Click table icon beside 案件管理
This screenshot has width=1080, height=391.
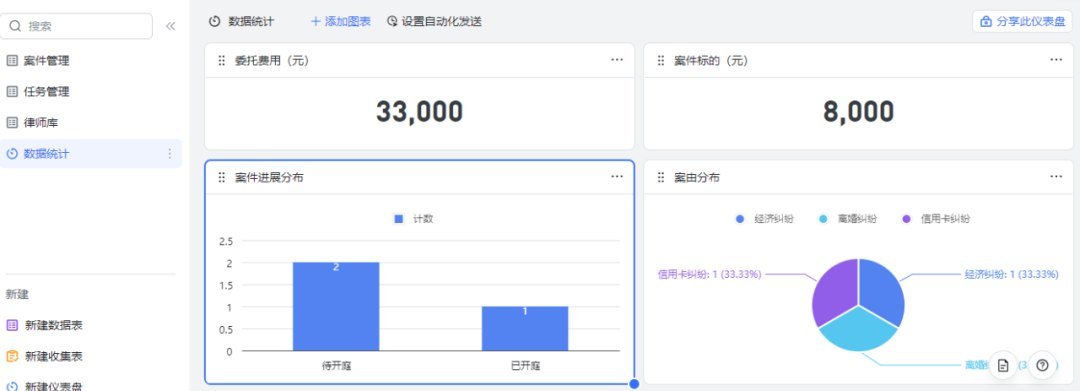click(x=12, y=61)
